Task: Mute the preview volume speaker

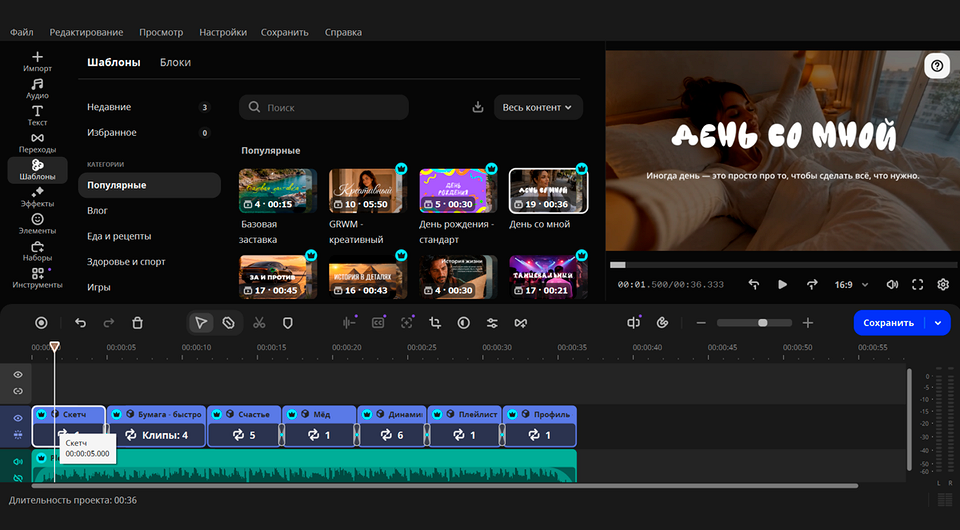Action: coord(892,285)
